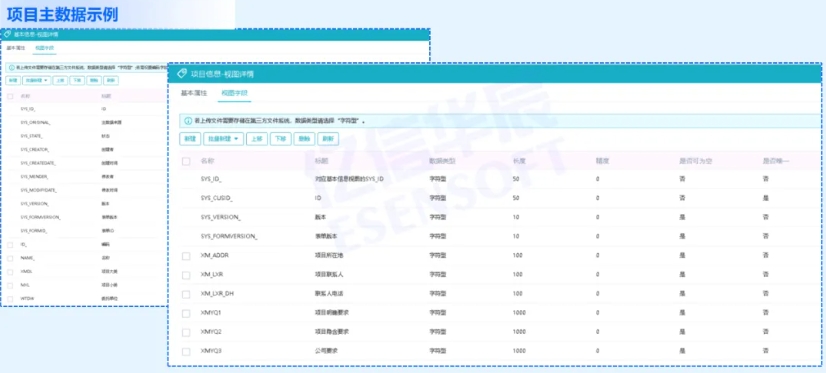Click 上移 button in 项目信息 window
Screen dimensions: 826x373
(257, 139)
